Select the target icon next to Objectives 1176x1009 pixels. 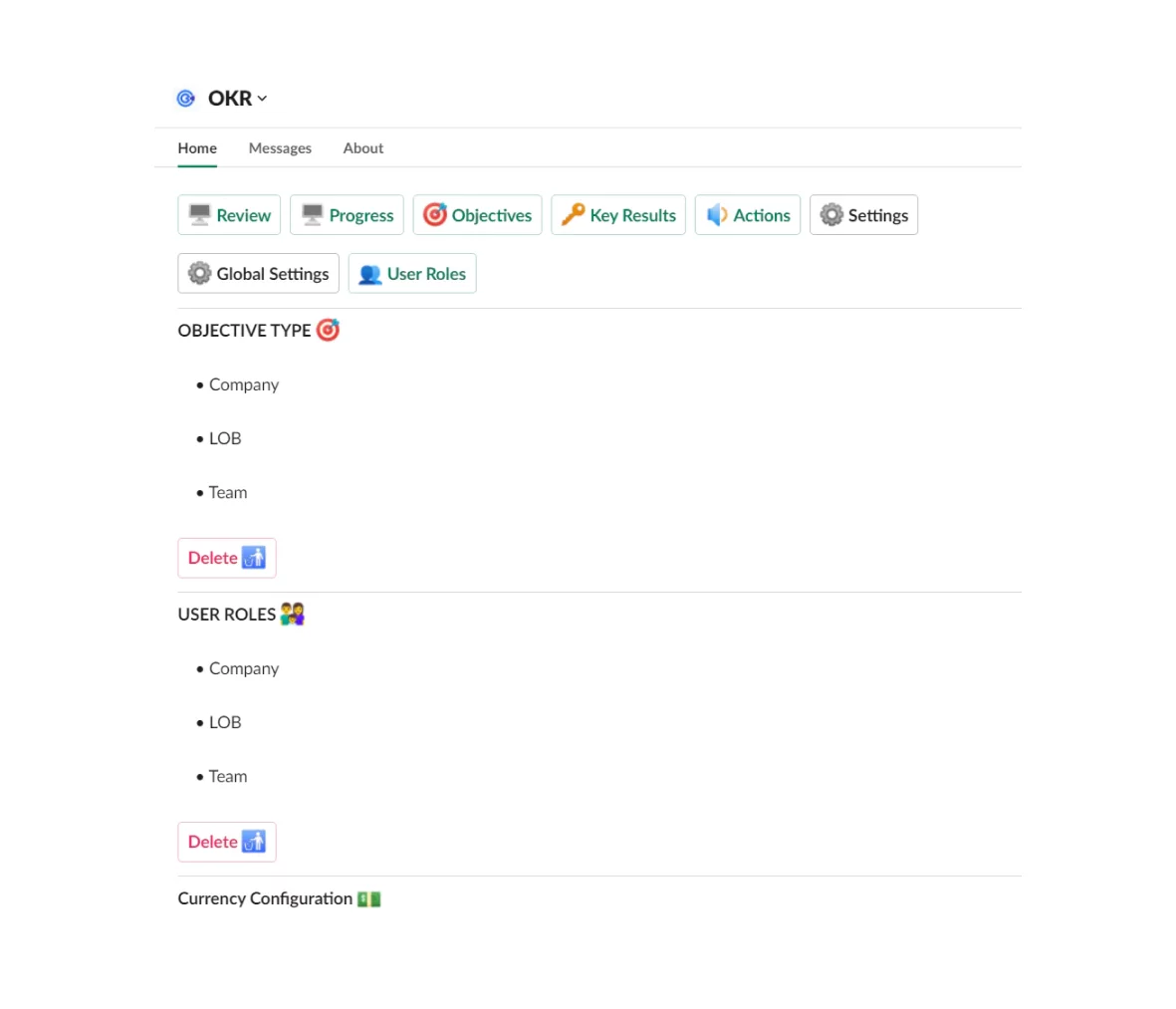pyautogui.click(x=435, y=214)
